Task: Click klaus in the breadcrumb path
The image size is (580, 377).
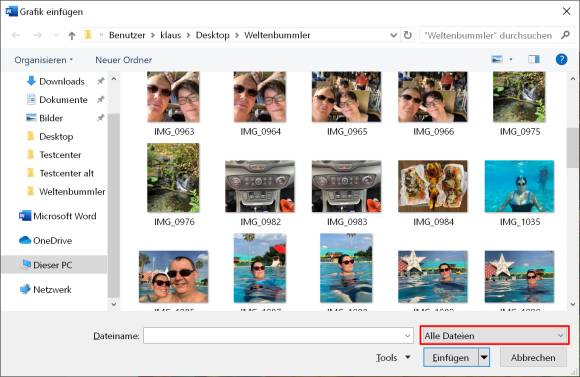Action: click(x=171, y=35)
